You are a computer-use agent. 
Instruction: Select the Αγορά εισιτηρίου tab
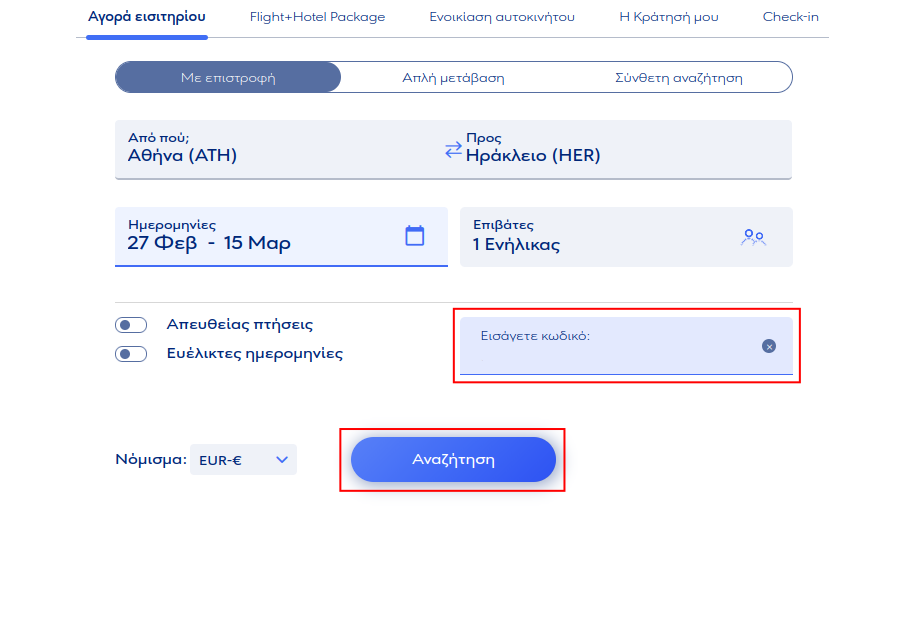[146, 17]
